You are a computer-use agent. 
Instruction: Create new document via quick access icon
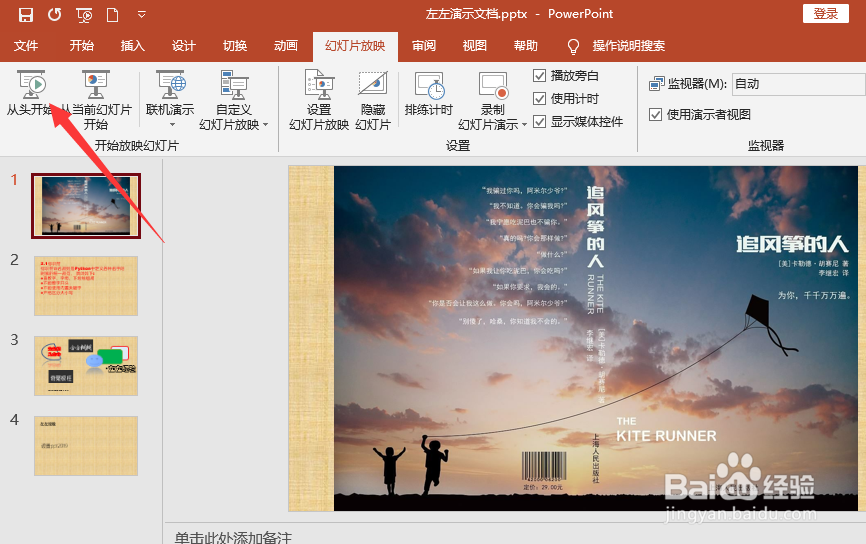[113, 15]
